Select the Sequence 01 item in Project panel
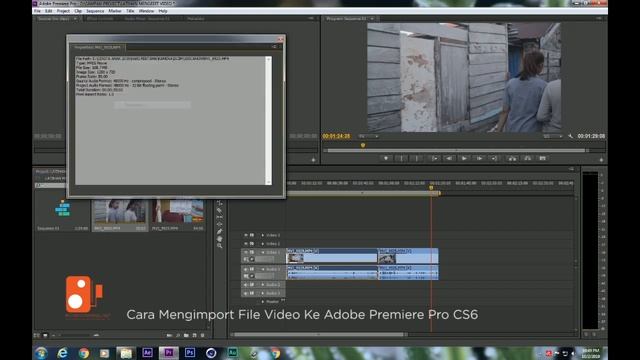This screenshot has height=360, width=640. point(62,215)
